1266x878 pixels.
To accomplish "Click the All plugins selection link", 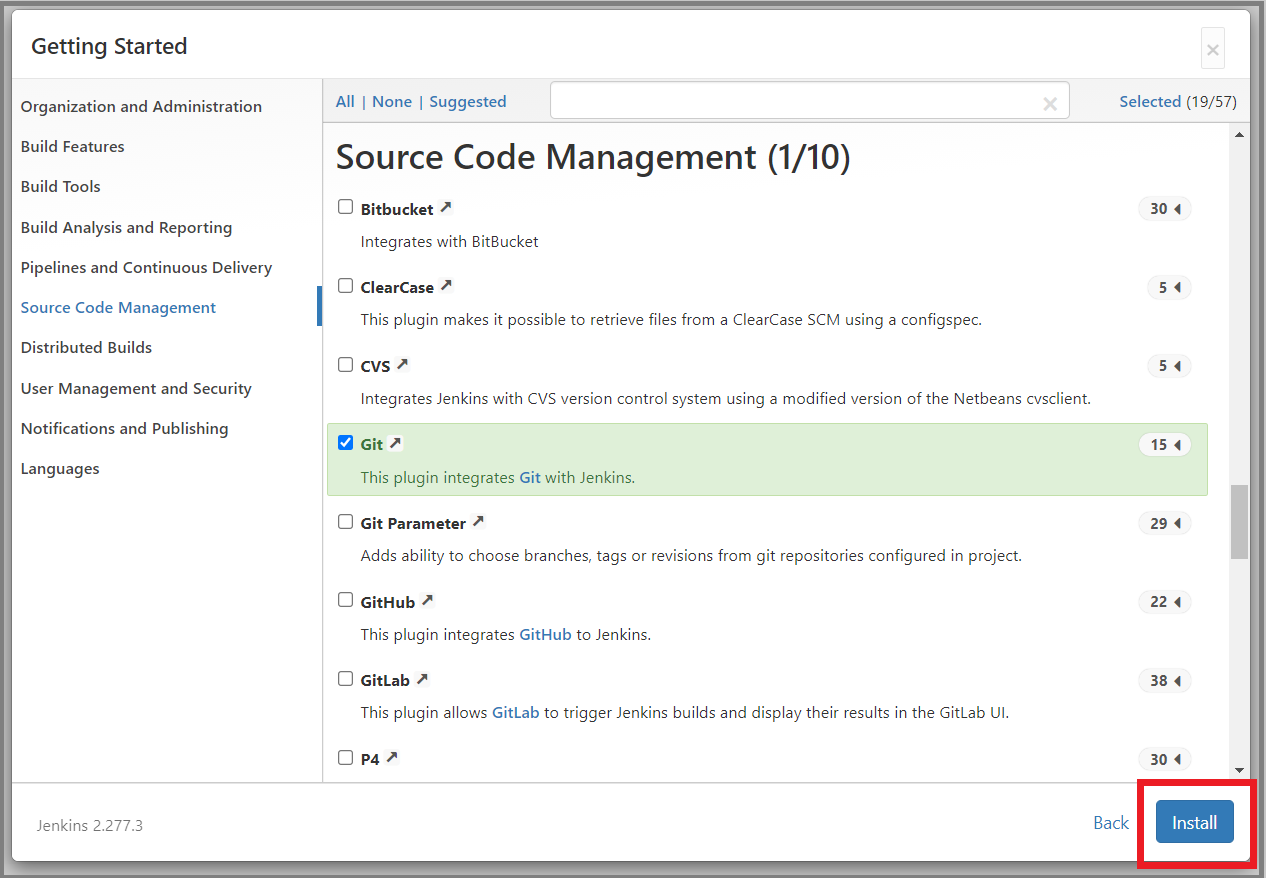I will click(x=345, y=101).
